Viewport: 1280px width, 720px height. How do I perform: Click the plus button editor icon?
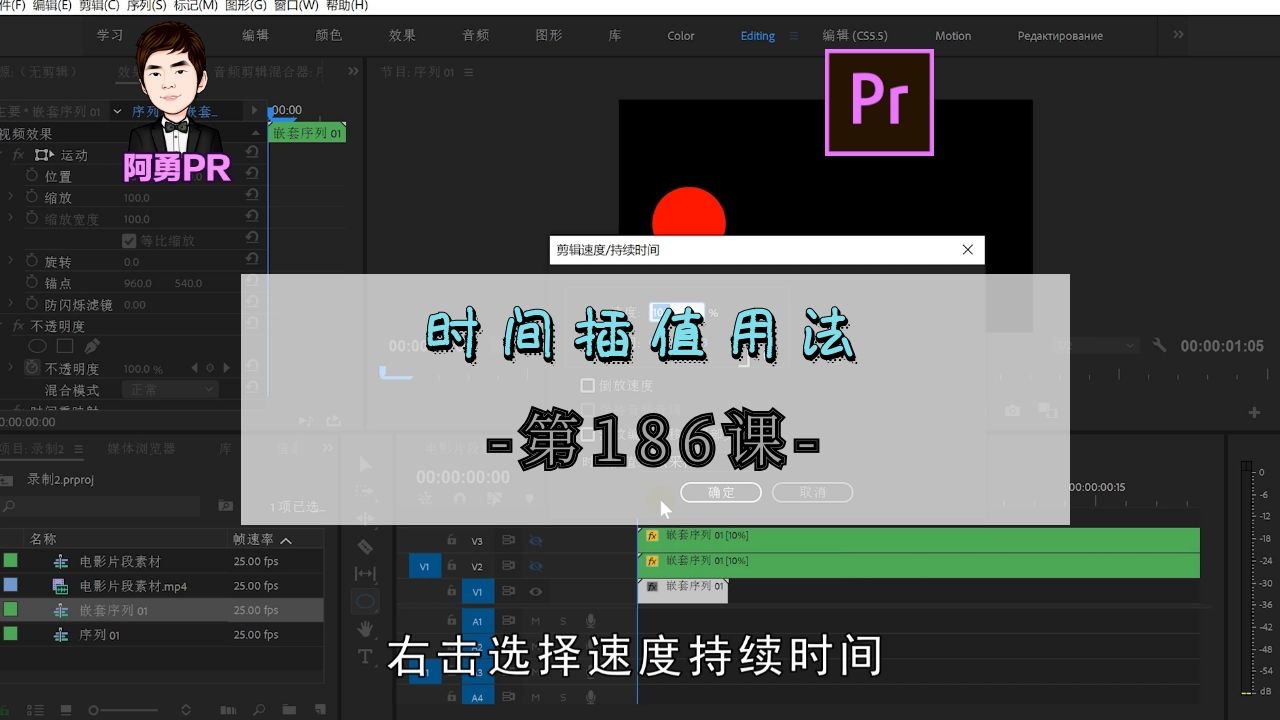tap(1254, 412)
